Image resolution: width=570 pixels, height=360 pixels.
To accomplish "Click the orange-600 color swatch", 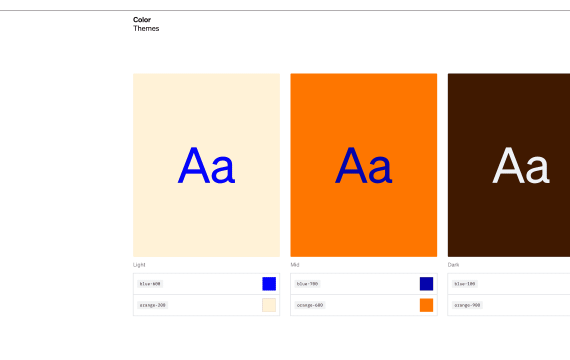I will click(426, 305).
